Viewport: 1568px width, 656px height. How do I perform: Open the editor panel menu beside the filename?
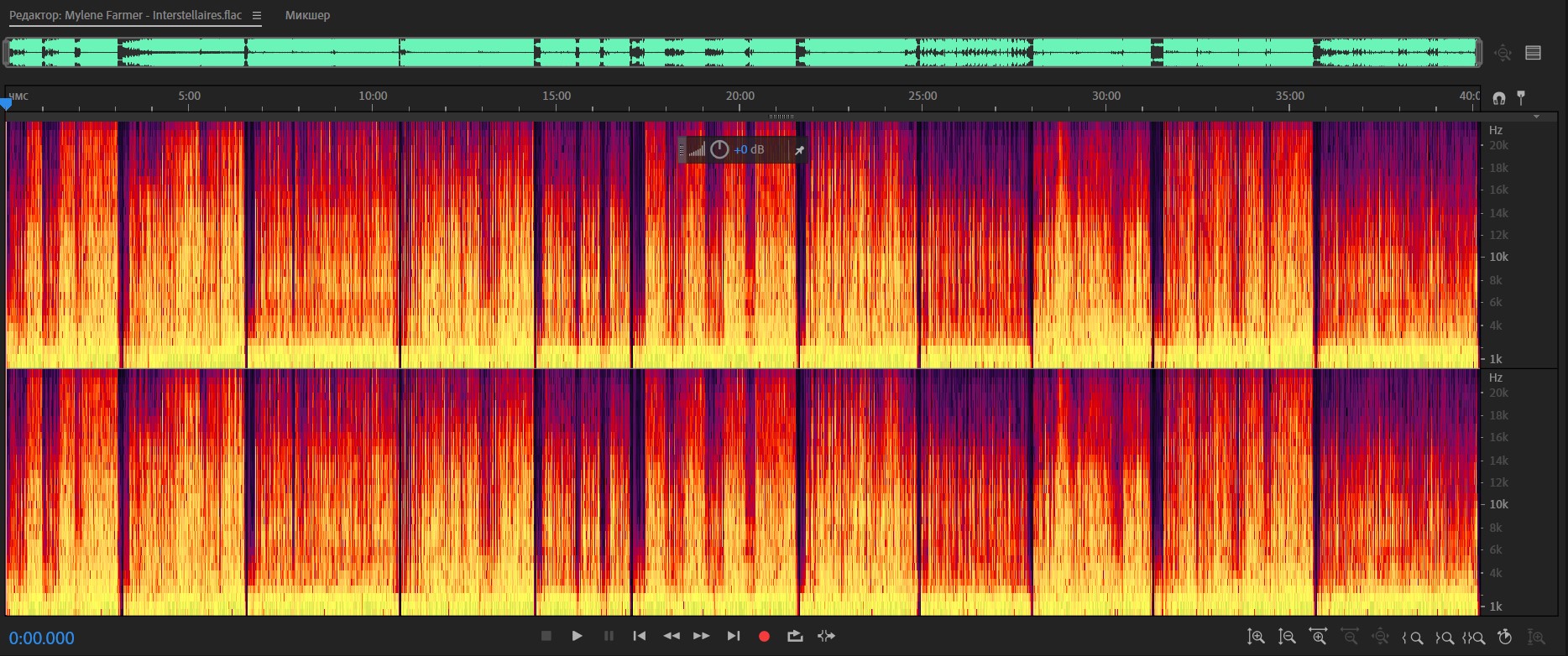pyautogui.click(x=257, y=15)
